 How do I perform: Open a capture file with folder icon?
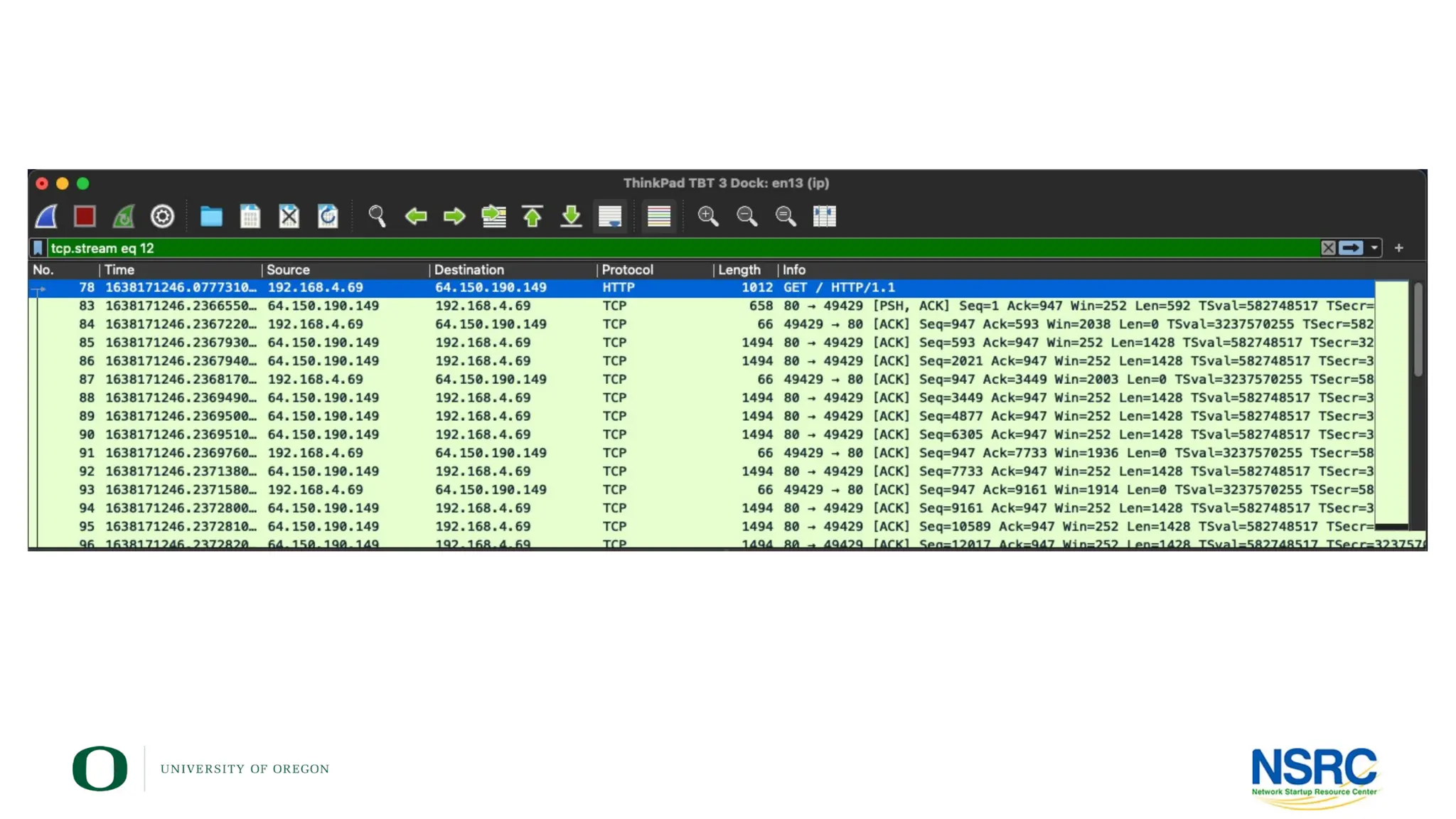pyautogui.click(x=211, y=216)
